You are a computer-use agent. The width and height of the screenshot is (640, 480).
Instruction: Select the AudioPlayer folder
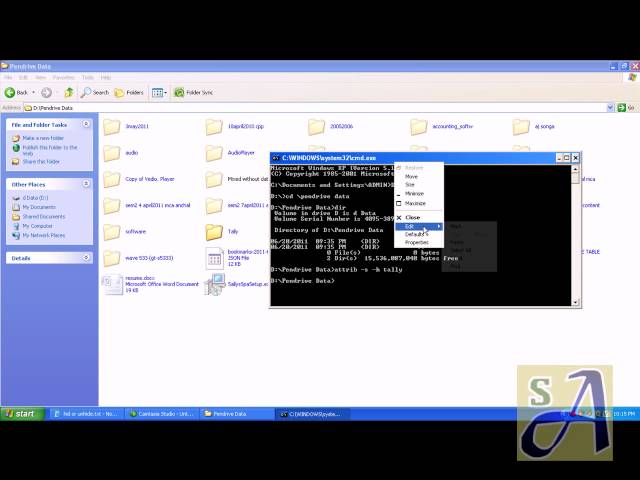[230, 153]
